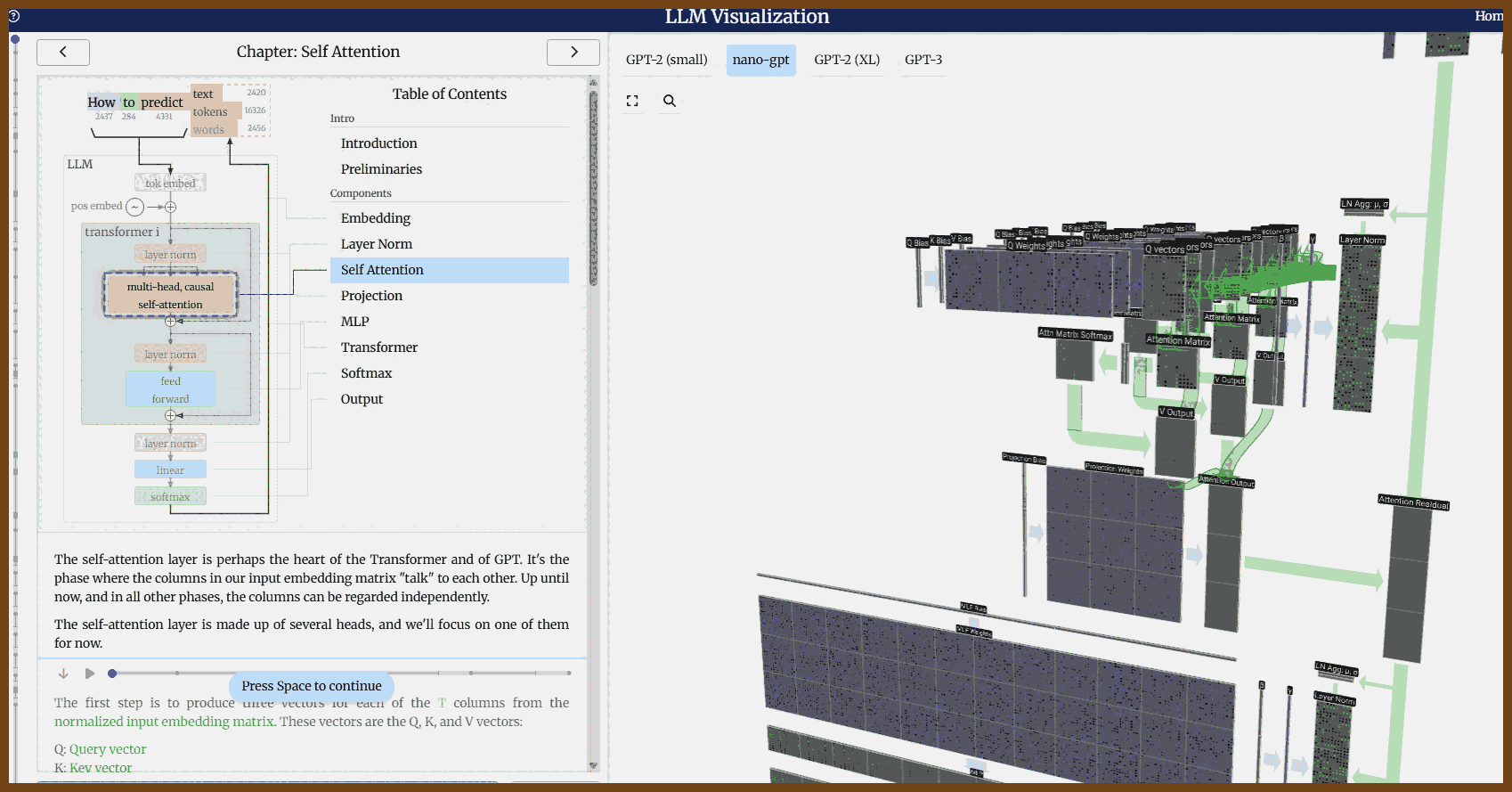
Task: Follow the normalized input embedding matrix link
Action: click(164, 722)
